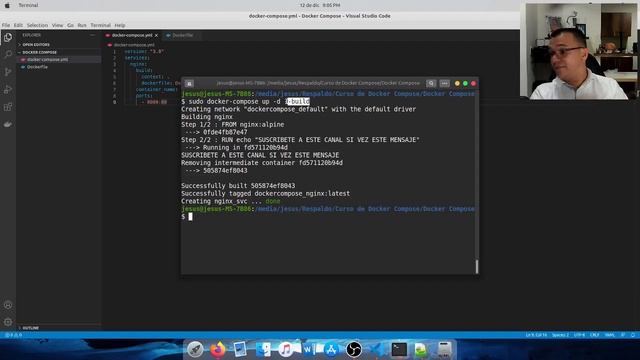Click the date and time in menu bar
This screenshot has height=360, width=640.
(x=320, y=5)
